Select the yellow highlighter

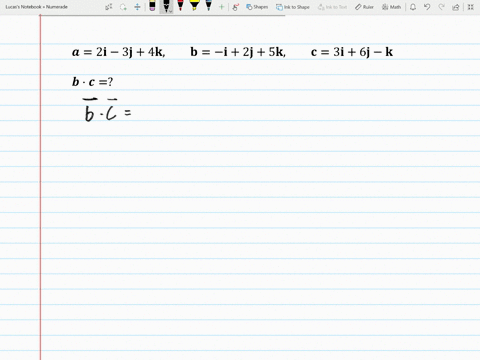tap(194, 5)
